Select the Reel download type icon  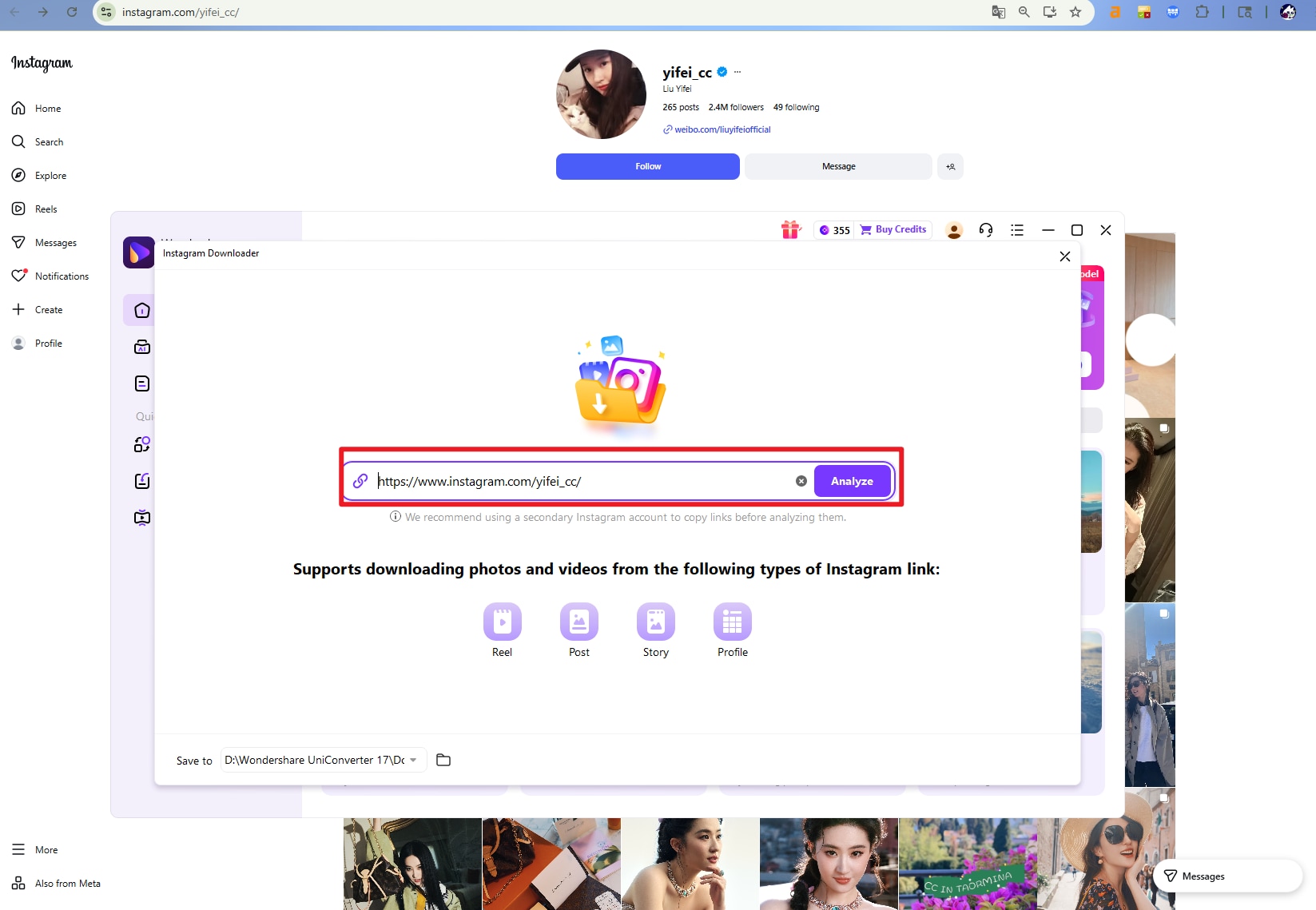[x=502, y=622]
